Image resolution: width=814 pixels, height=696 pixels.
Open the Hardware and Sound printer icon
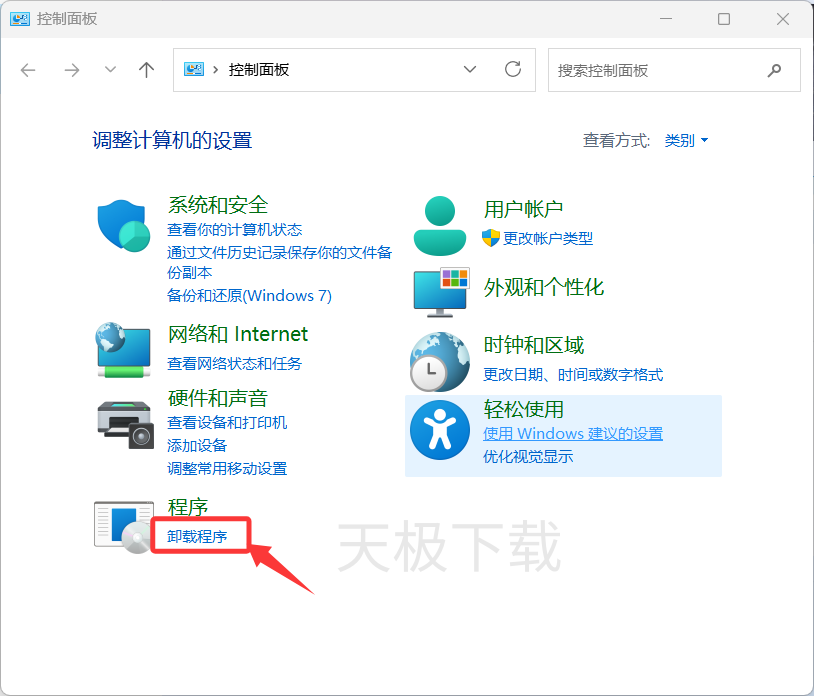126,425
